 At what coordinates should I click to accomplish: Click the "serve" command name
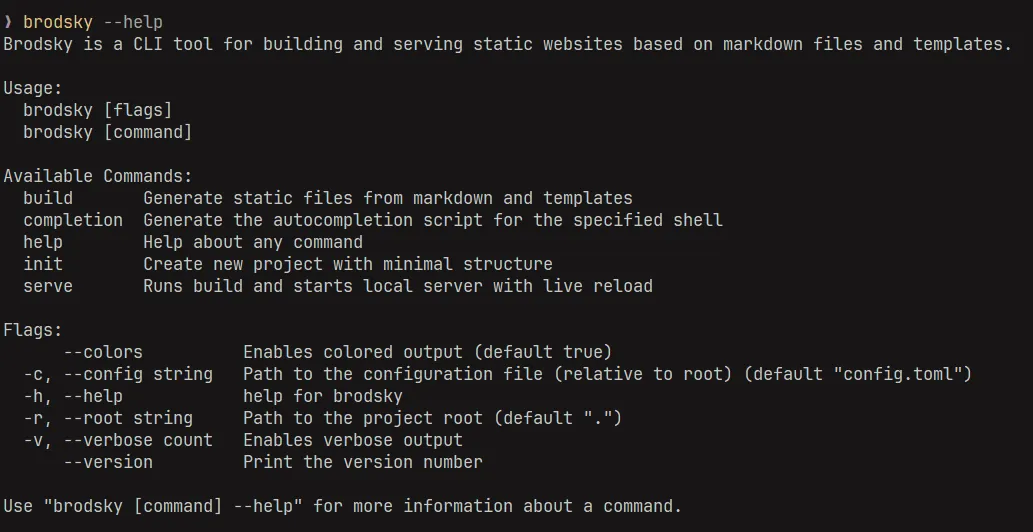pyautogui.click(x=48, y=286)
